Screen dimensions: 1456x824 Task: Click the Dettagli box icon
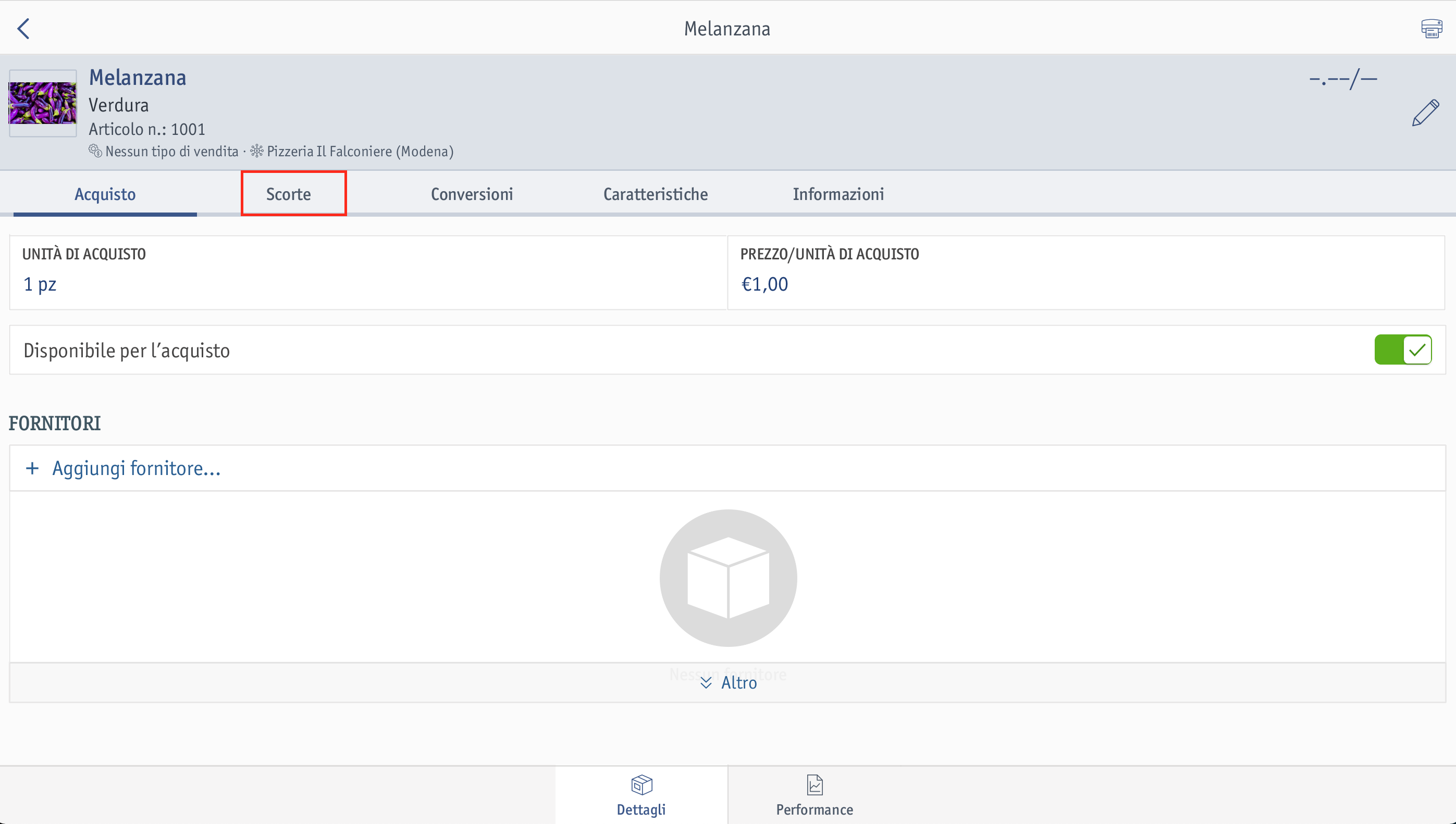pyautogui.click(x=641, y=785)
